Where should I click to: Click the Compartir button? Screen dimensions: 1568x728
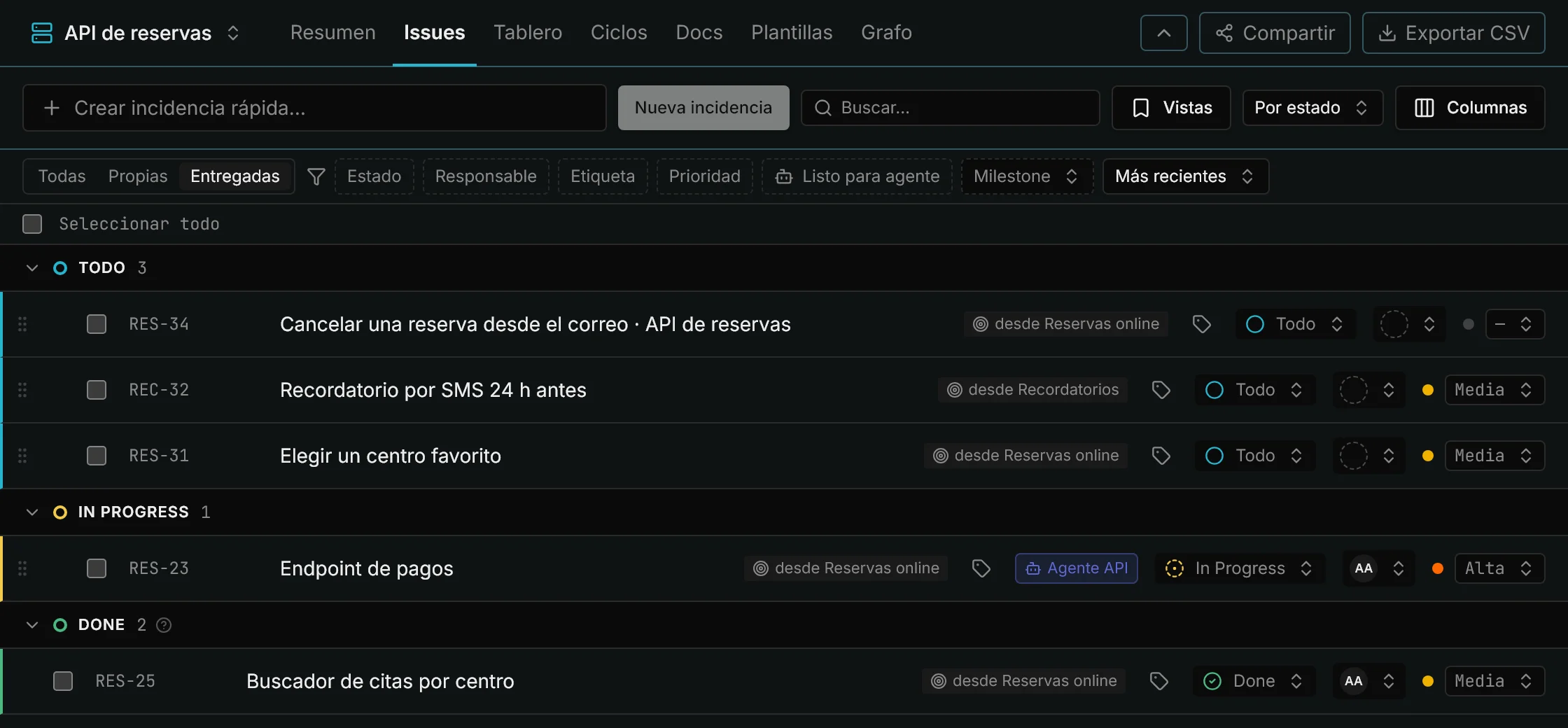(1275, 33)
